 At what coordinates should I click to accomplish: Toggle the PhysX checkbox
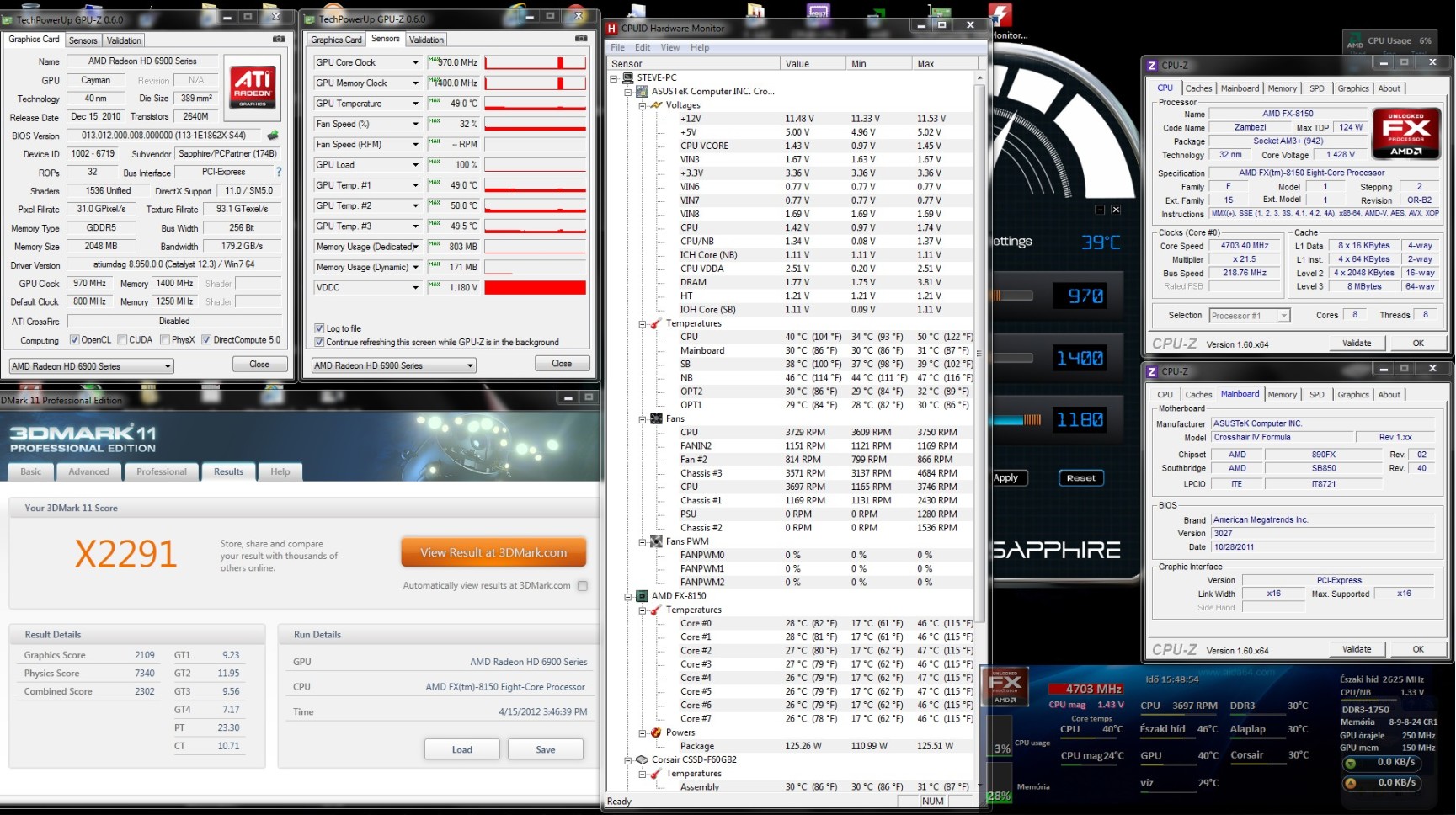pos(165,340)
